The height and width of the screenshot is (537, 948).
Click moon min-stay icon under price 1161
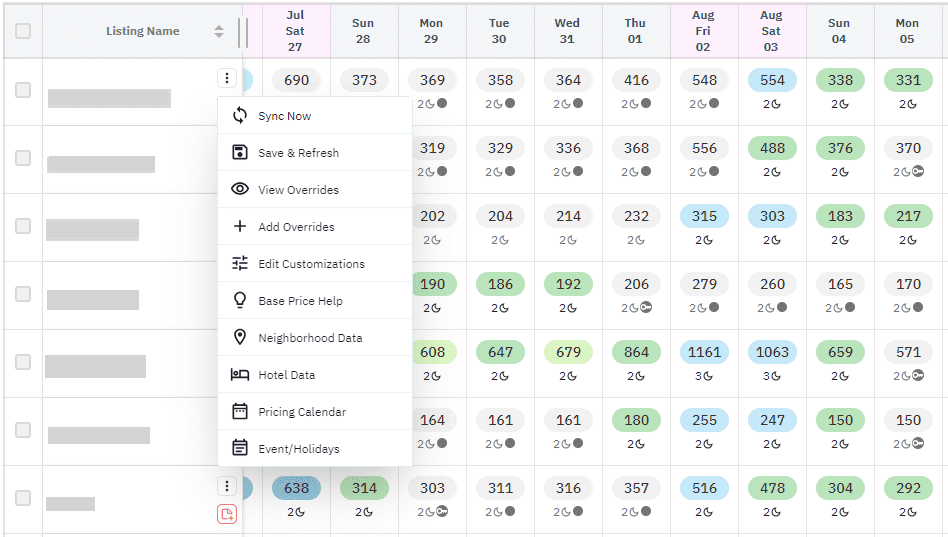tap(708, 376)
